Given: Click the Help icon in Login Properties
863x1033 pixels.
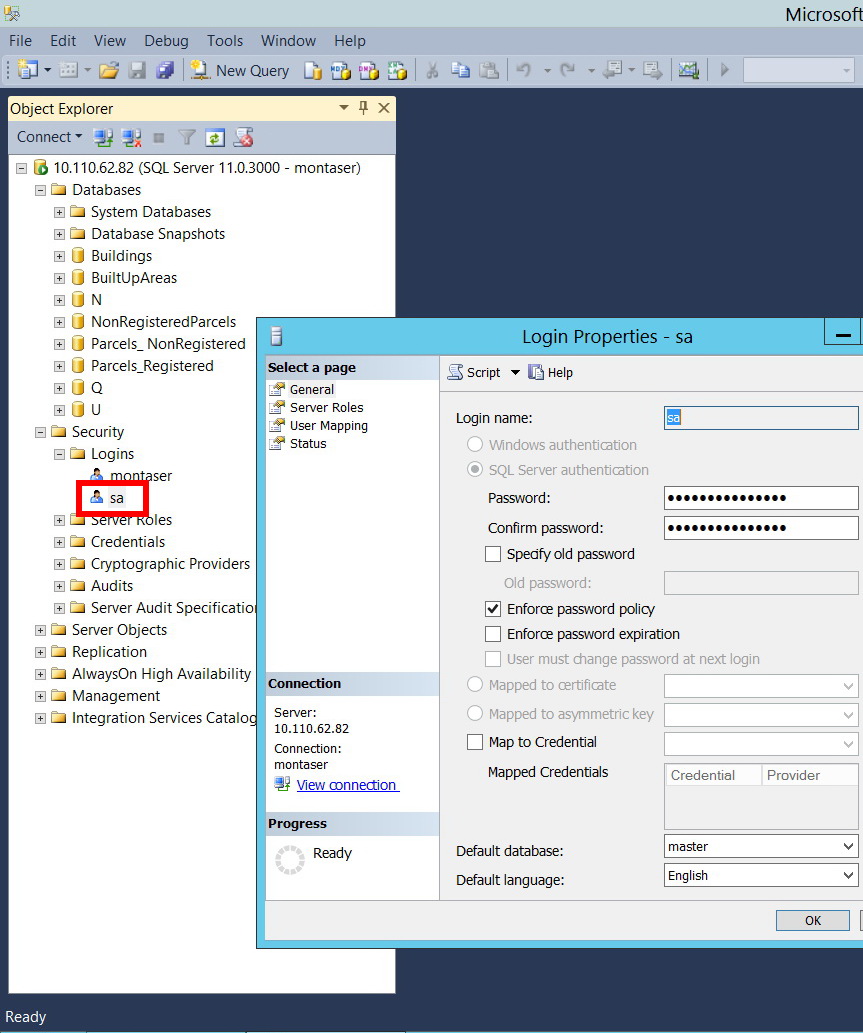Looking at the screenshot, I should click(x=551, y=372).
